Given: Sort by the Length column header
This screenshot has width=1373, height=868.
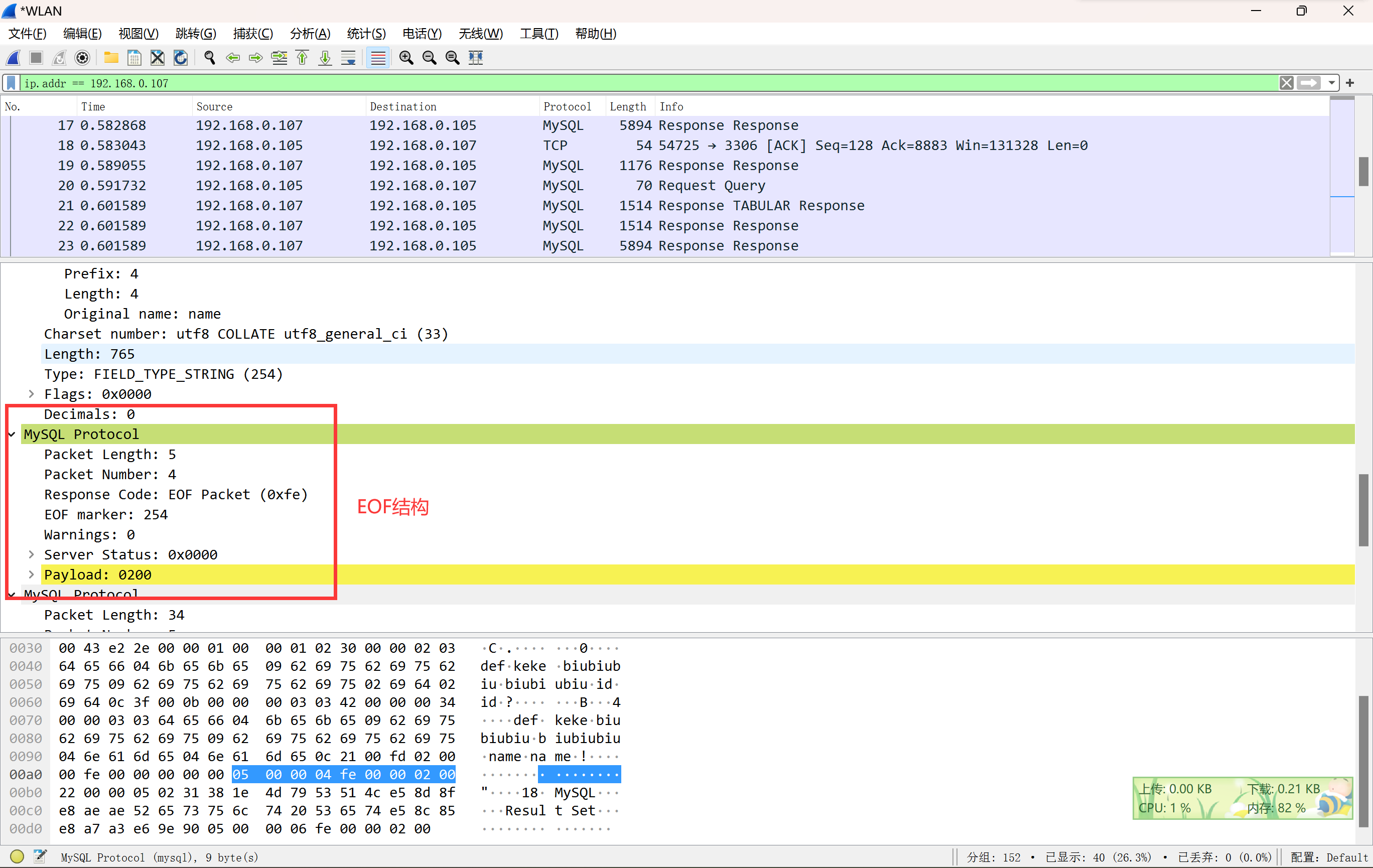Looking at the screenshot, I should [629, 106].
